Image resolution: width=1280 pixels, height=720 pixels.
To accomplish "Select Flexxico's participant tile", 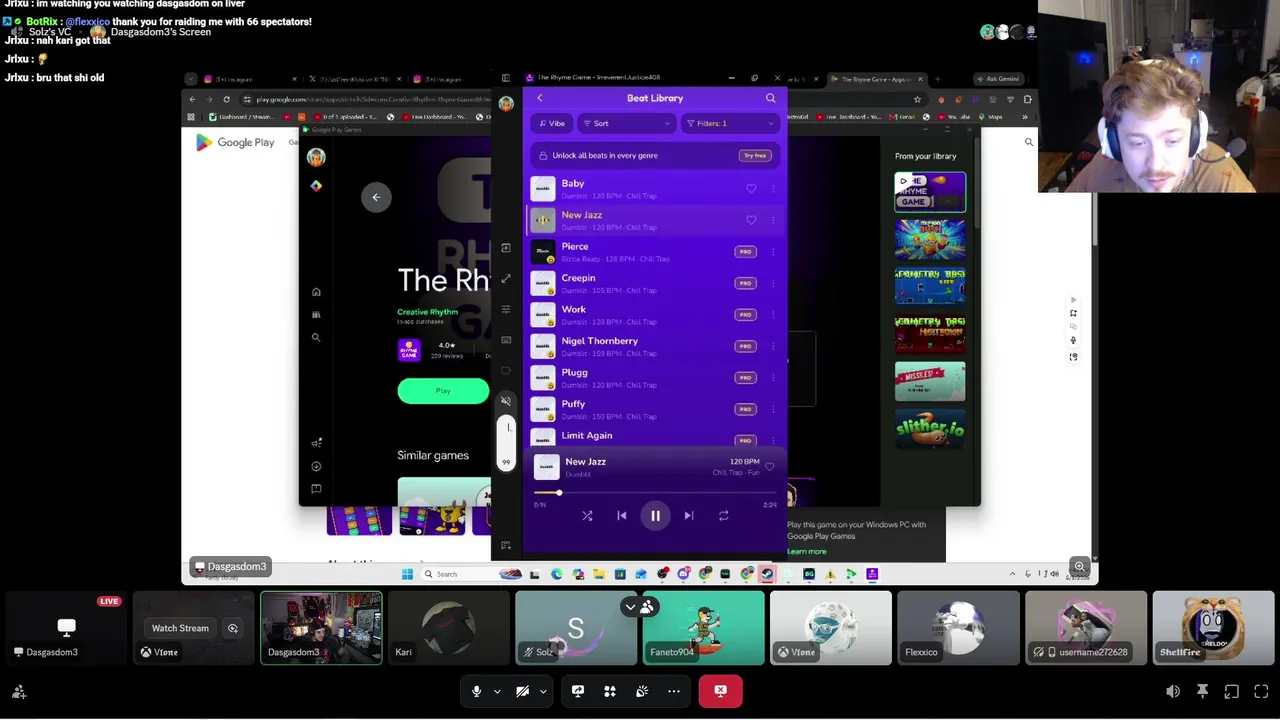I will click(x=958, y=628).
